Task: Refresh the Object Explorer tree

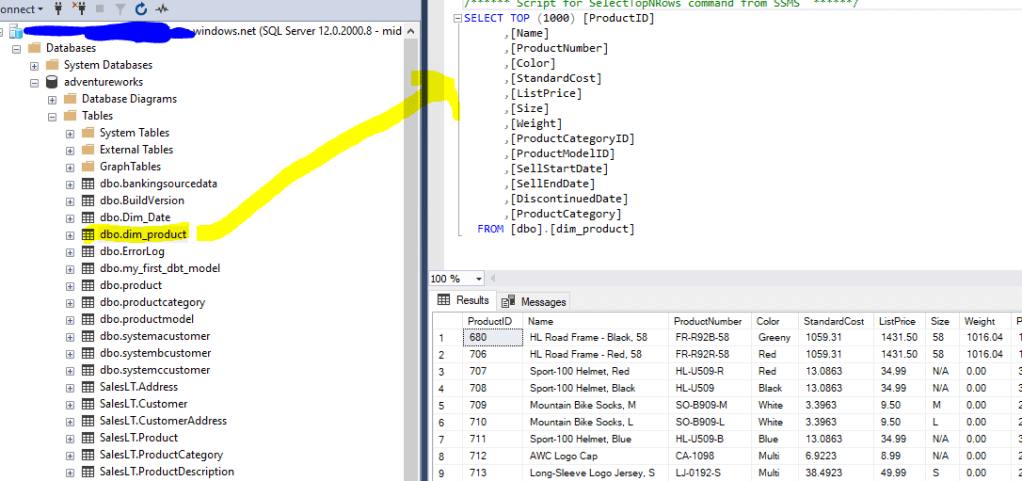Action: click(x=140, y=9)
